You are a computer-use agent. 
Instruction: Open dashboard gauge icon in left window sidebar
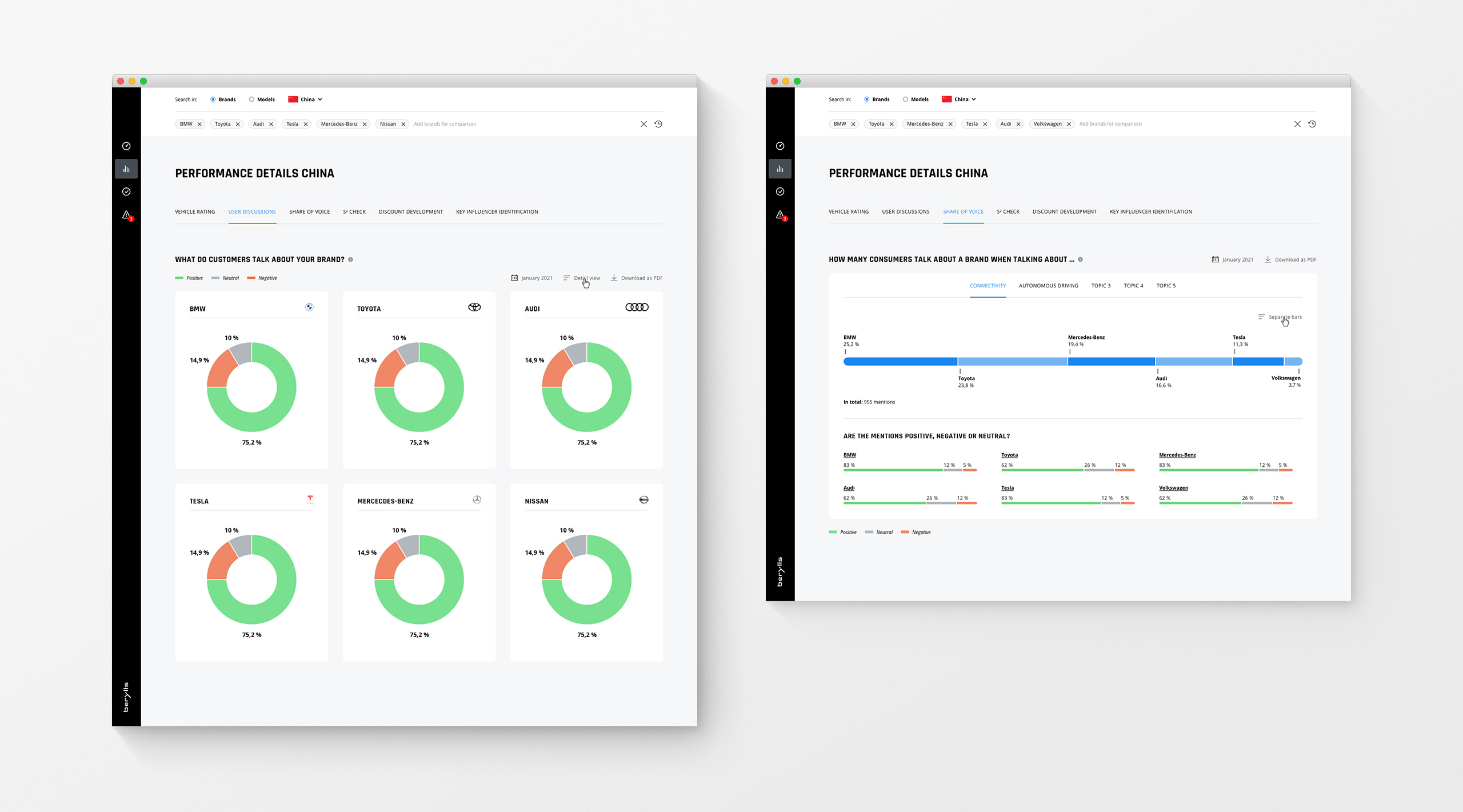(x=126, y=146)
